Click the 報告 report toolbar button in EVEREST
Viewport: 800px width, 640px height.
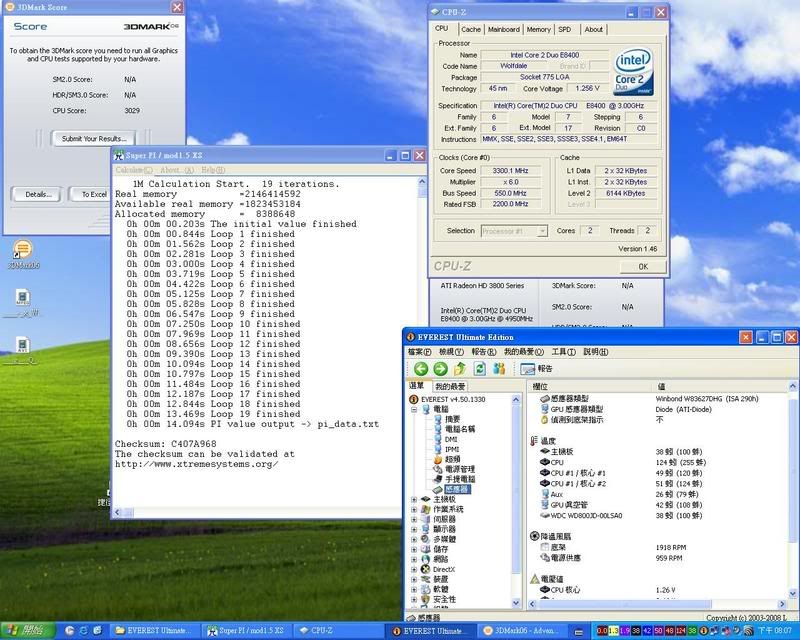(536, 369)
